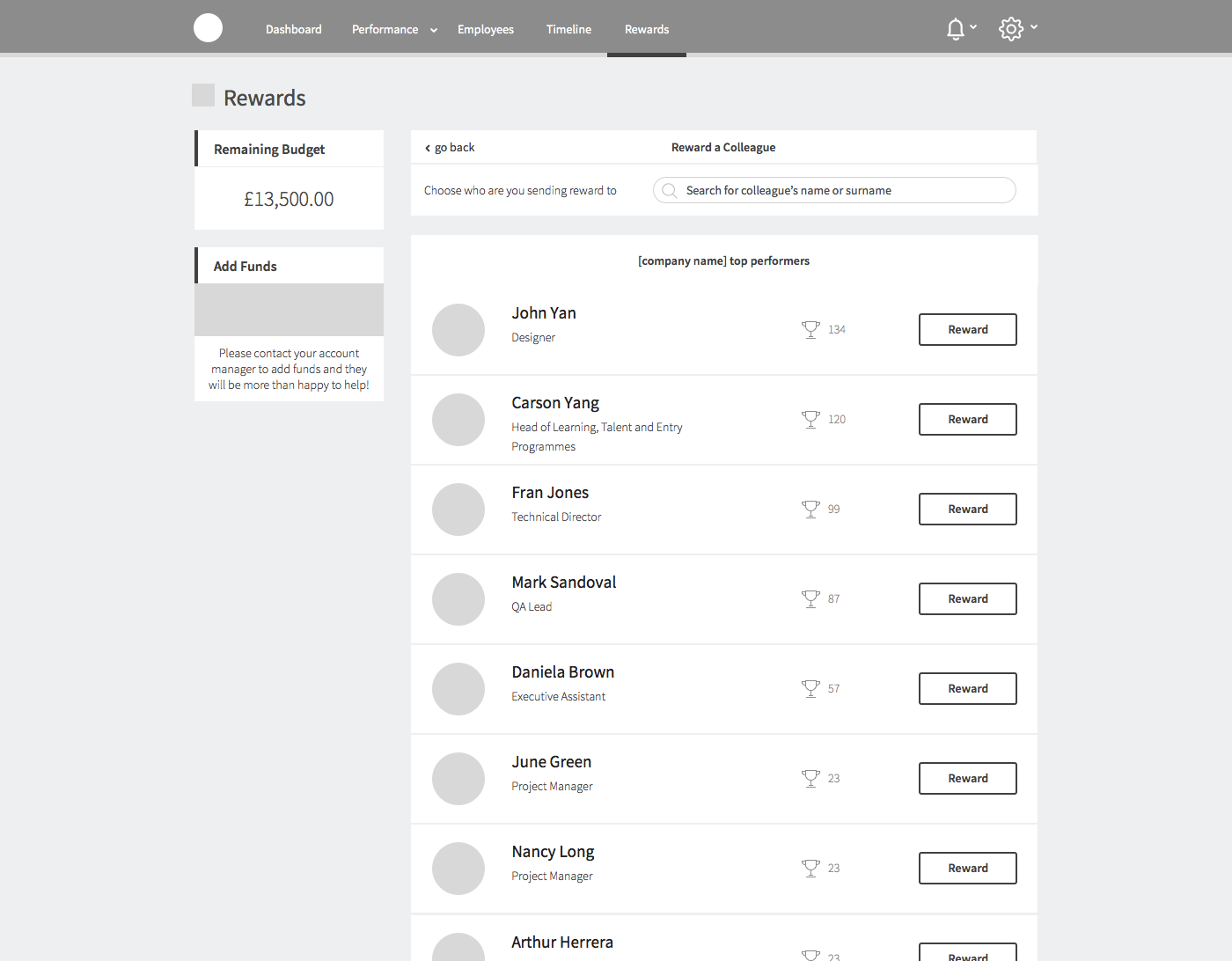Click Reward button for Daniela Brown
This screenshot has width=1232, height=961.
[968, 688]
